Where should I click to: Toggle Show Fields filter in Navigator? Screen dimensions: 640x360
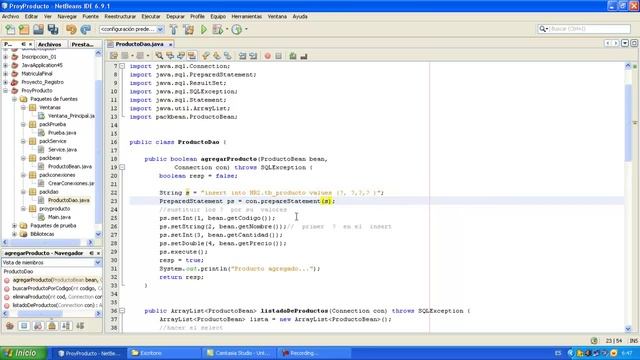pyautogui.click(x=24, y=326)
